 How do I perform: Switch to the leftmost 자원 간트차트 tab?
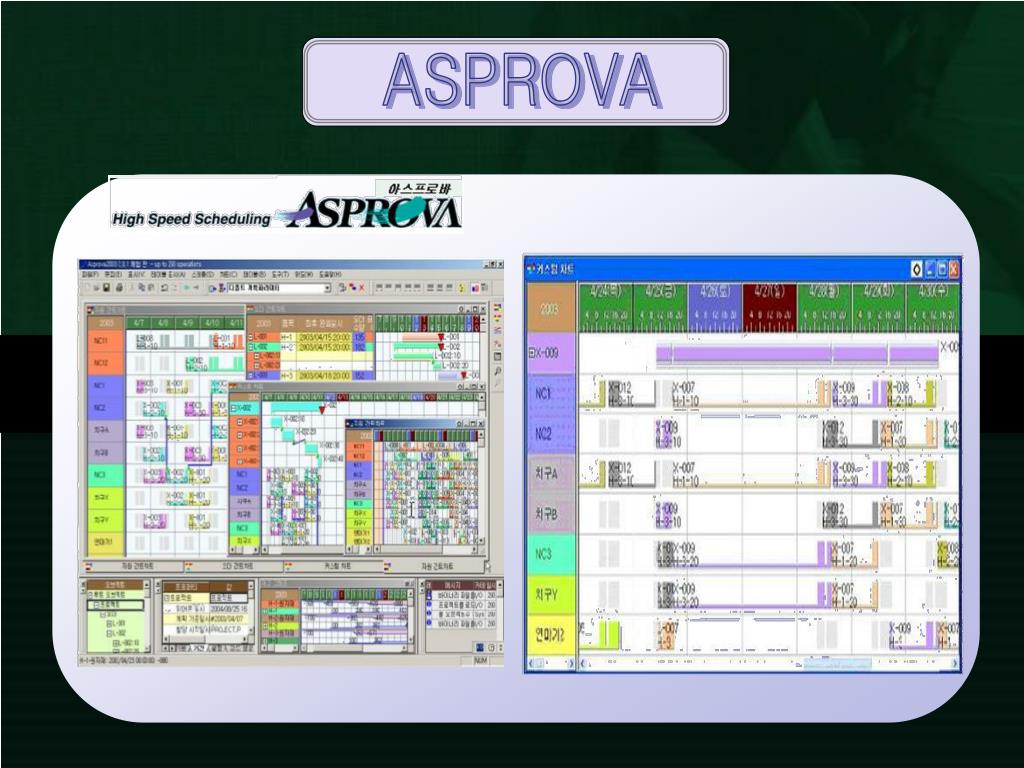click(x=136, y=566)
